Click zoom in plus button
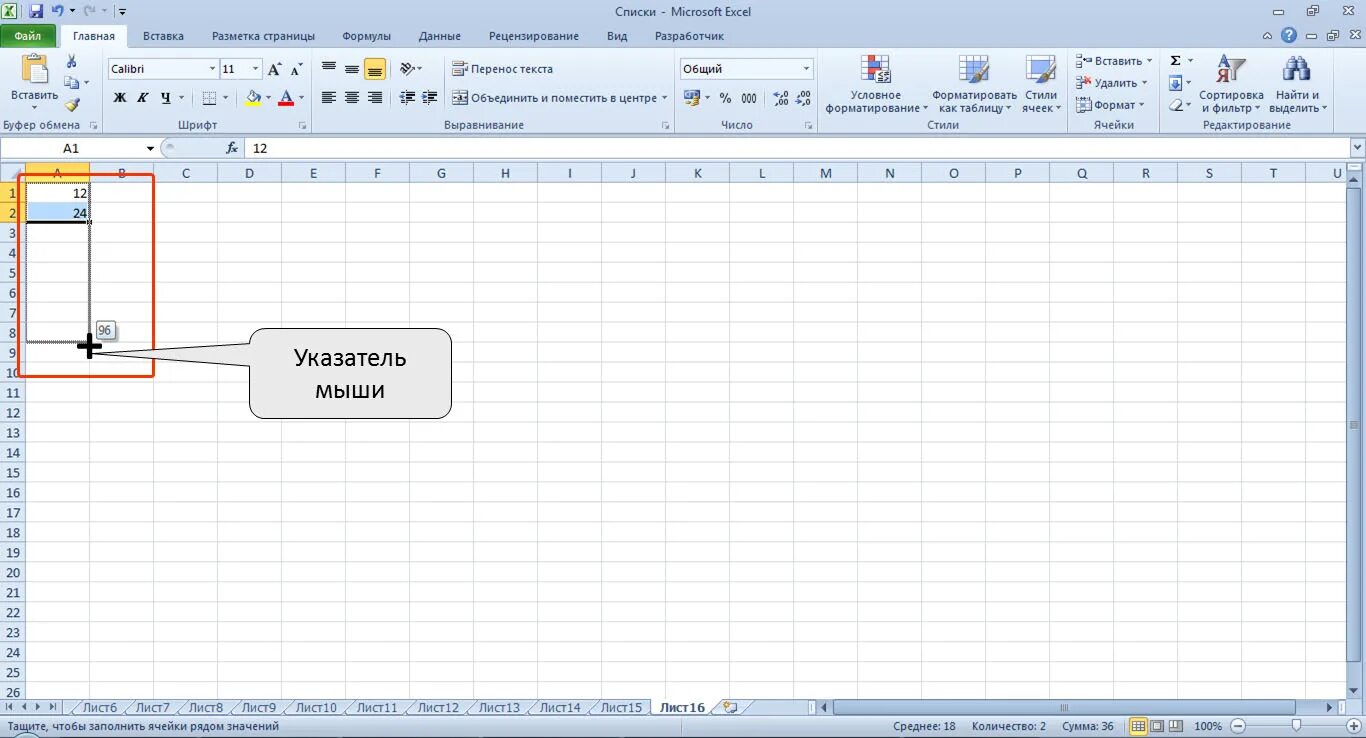 coord(1354,726)
